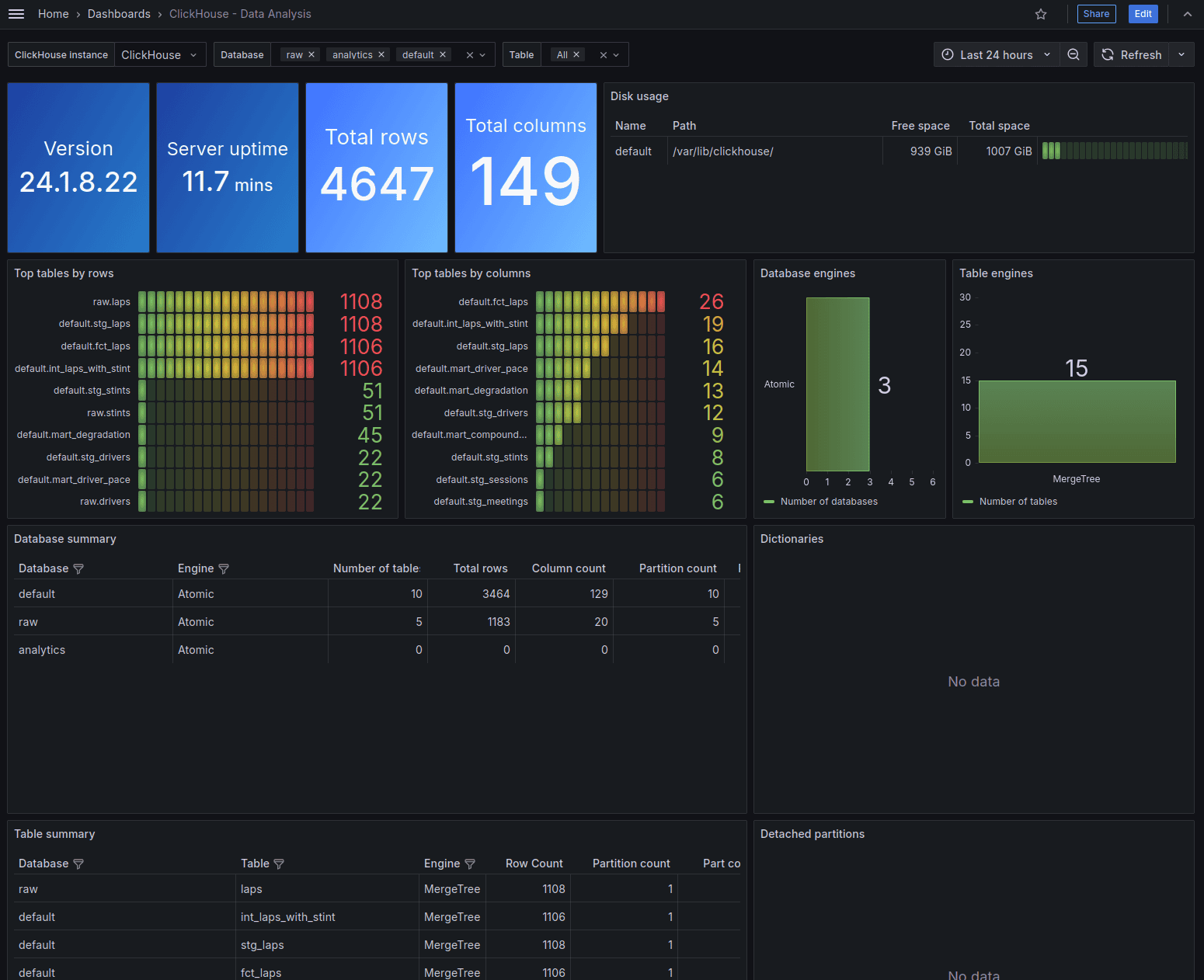Viewport: 1204px width, 980px height.
Task: Remove the All table filter chip
Action: pos(576,54)
